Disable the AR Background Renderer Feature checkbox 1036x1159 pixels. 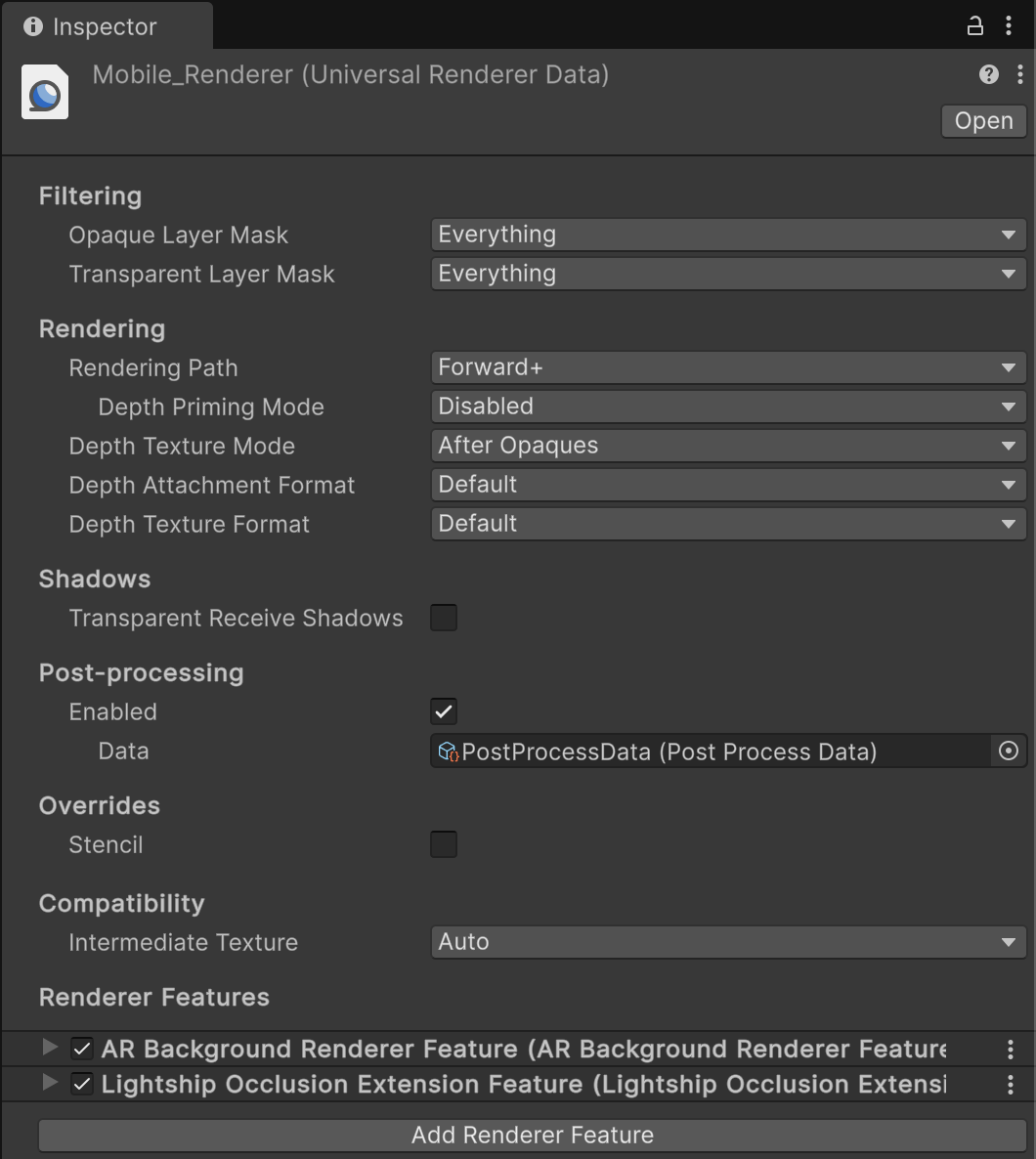pos(82,1050)
